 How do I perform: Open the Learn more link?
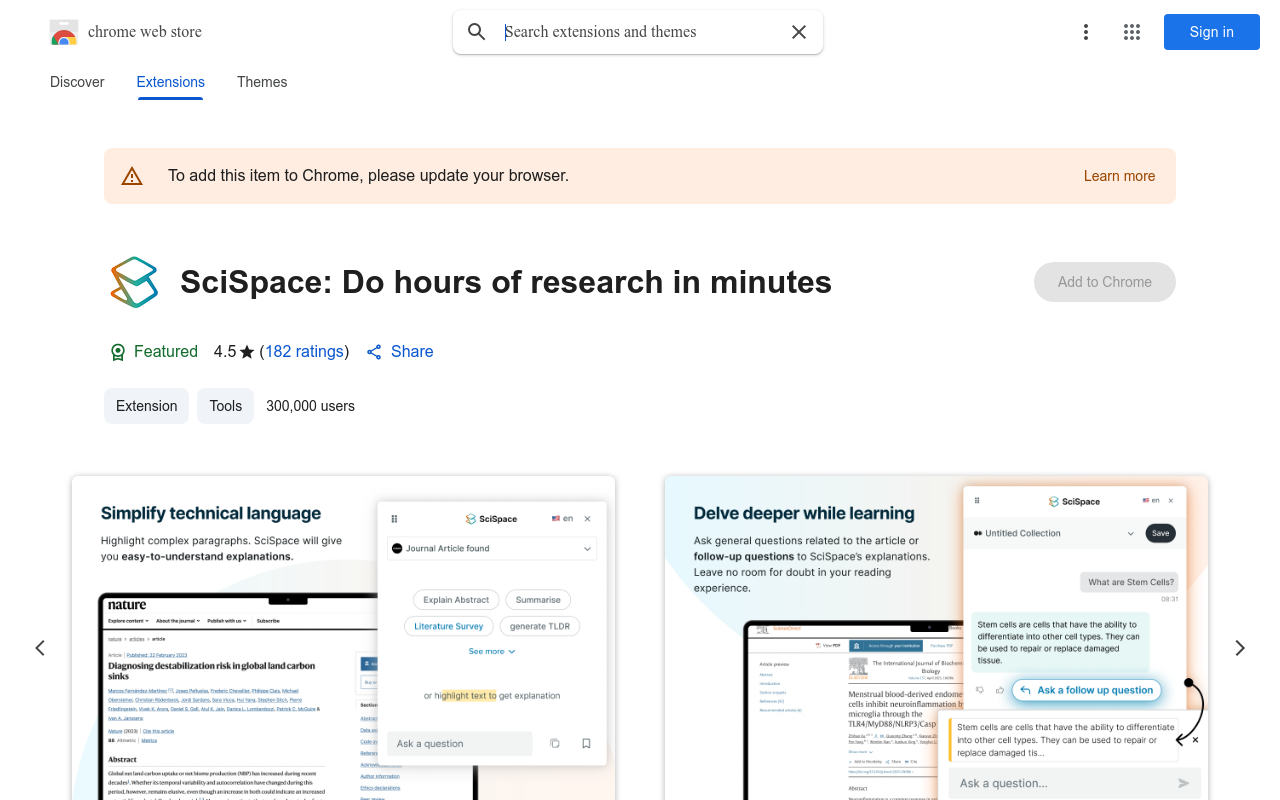1119,176
